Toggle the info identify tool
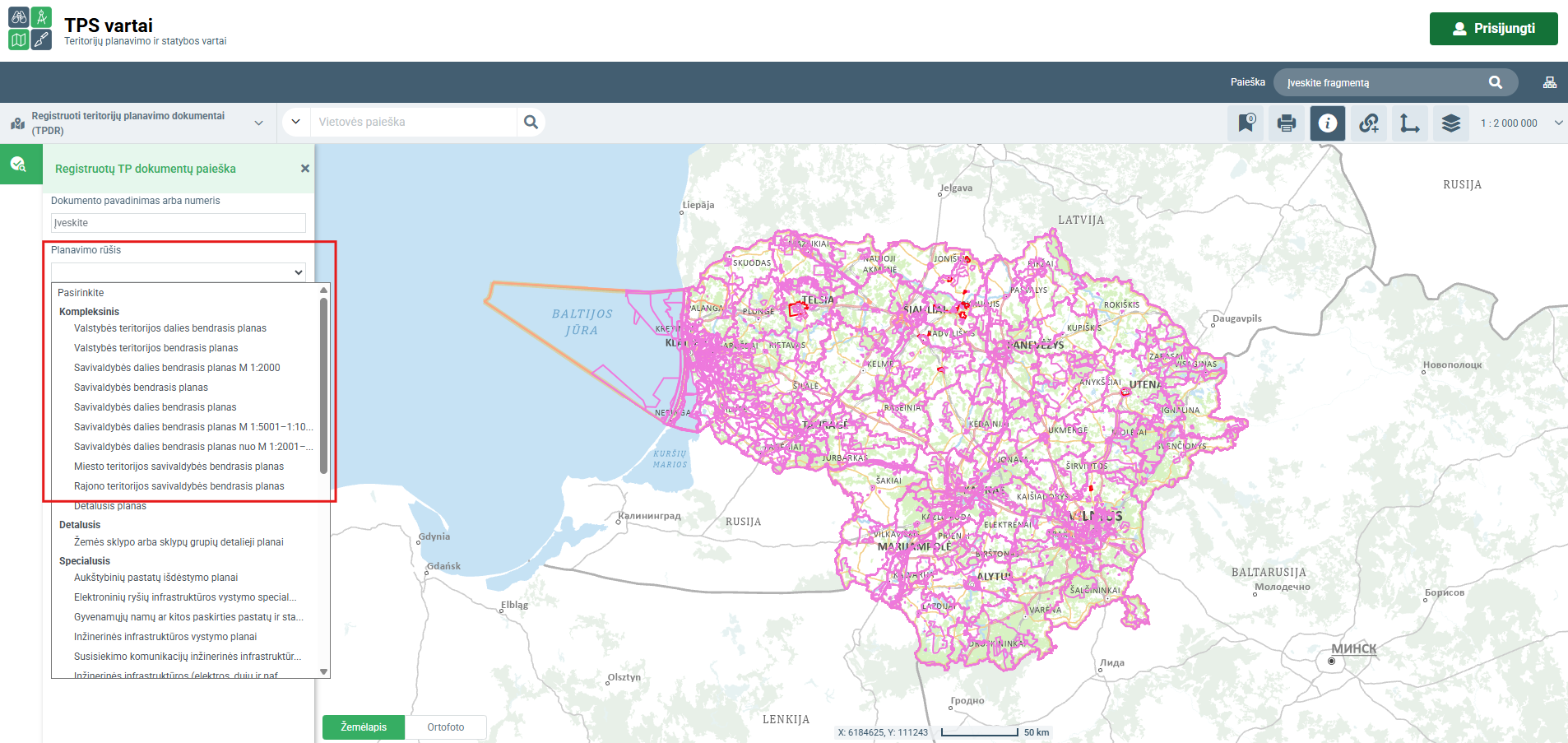The width and height of the screenshot is (1568, 743). (x=1328, y=123)
